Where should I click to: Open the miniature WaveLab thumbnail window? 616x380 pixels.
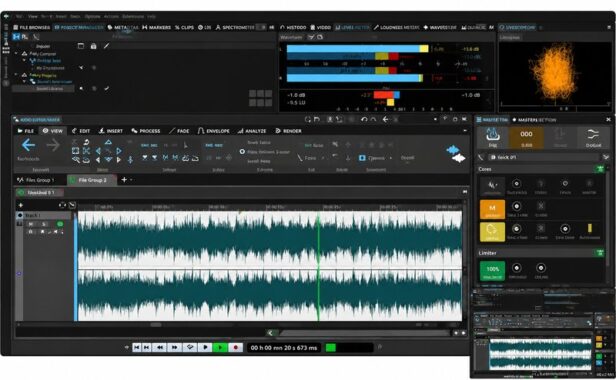(542, 333)
